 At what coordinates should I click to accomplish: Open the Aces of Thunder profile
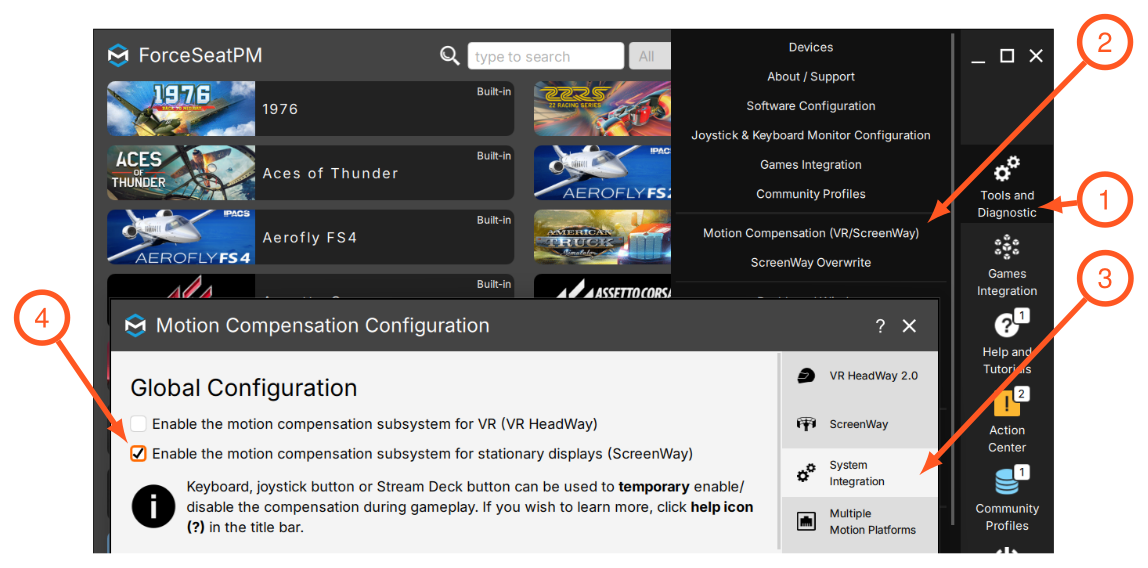310,173
